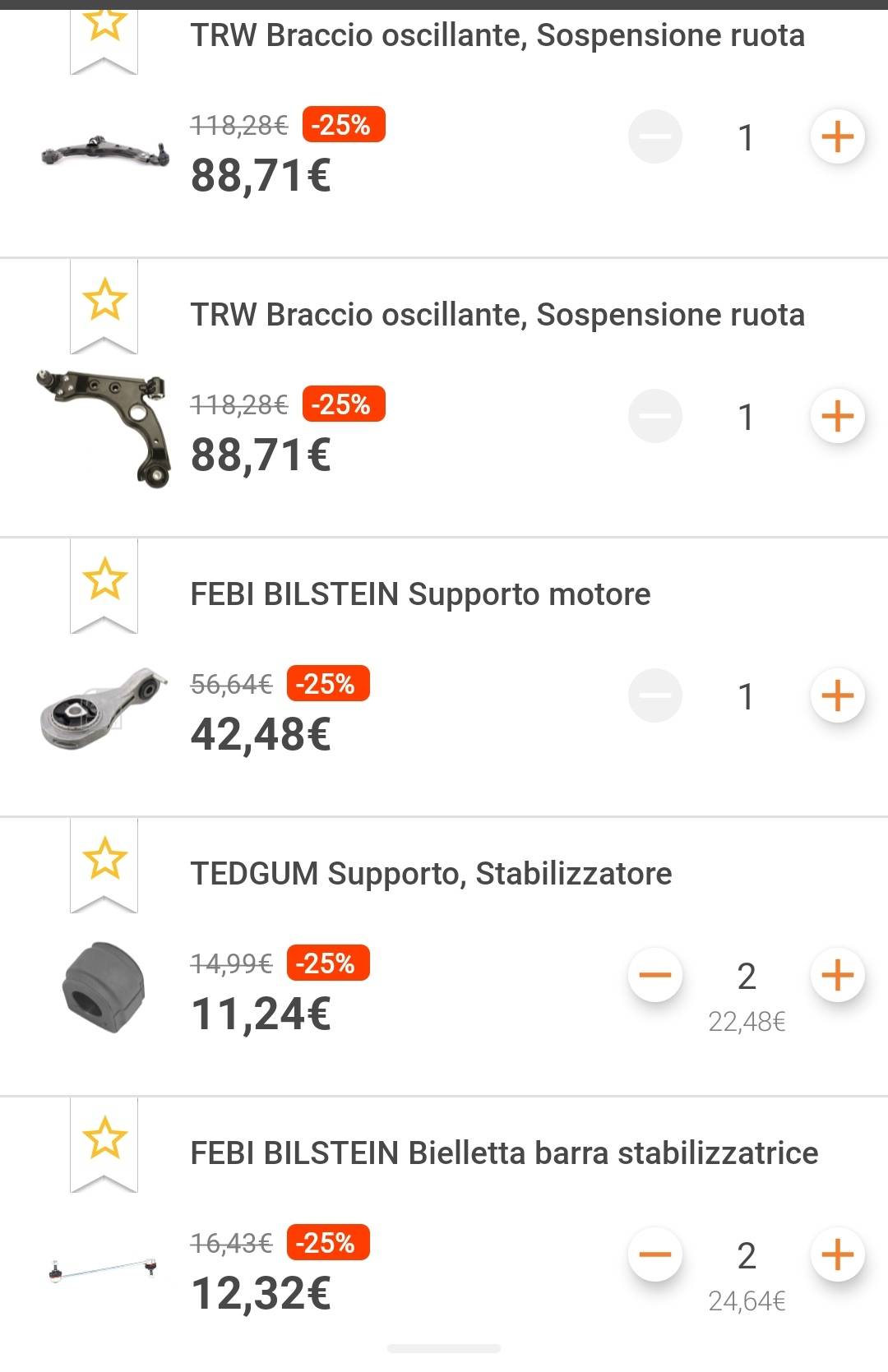Open the FEBI BILSTEIN Supporto motore title
Screen dimensions: 888x1372
[420, 594]
